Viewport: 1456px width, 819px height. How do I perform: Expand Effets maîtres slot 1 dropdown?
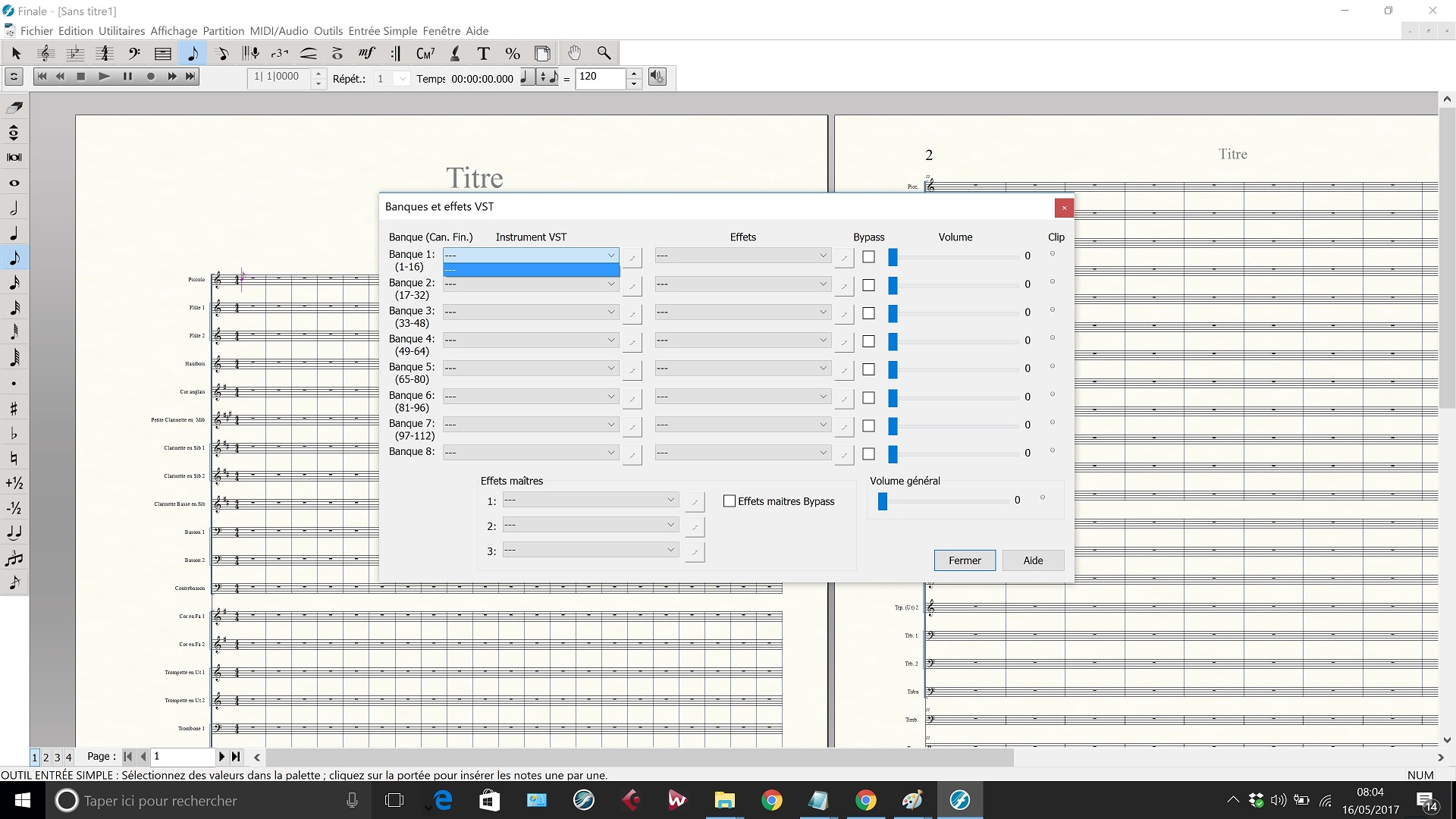(590, 500)
